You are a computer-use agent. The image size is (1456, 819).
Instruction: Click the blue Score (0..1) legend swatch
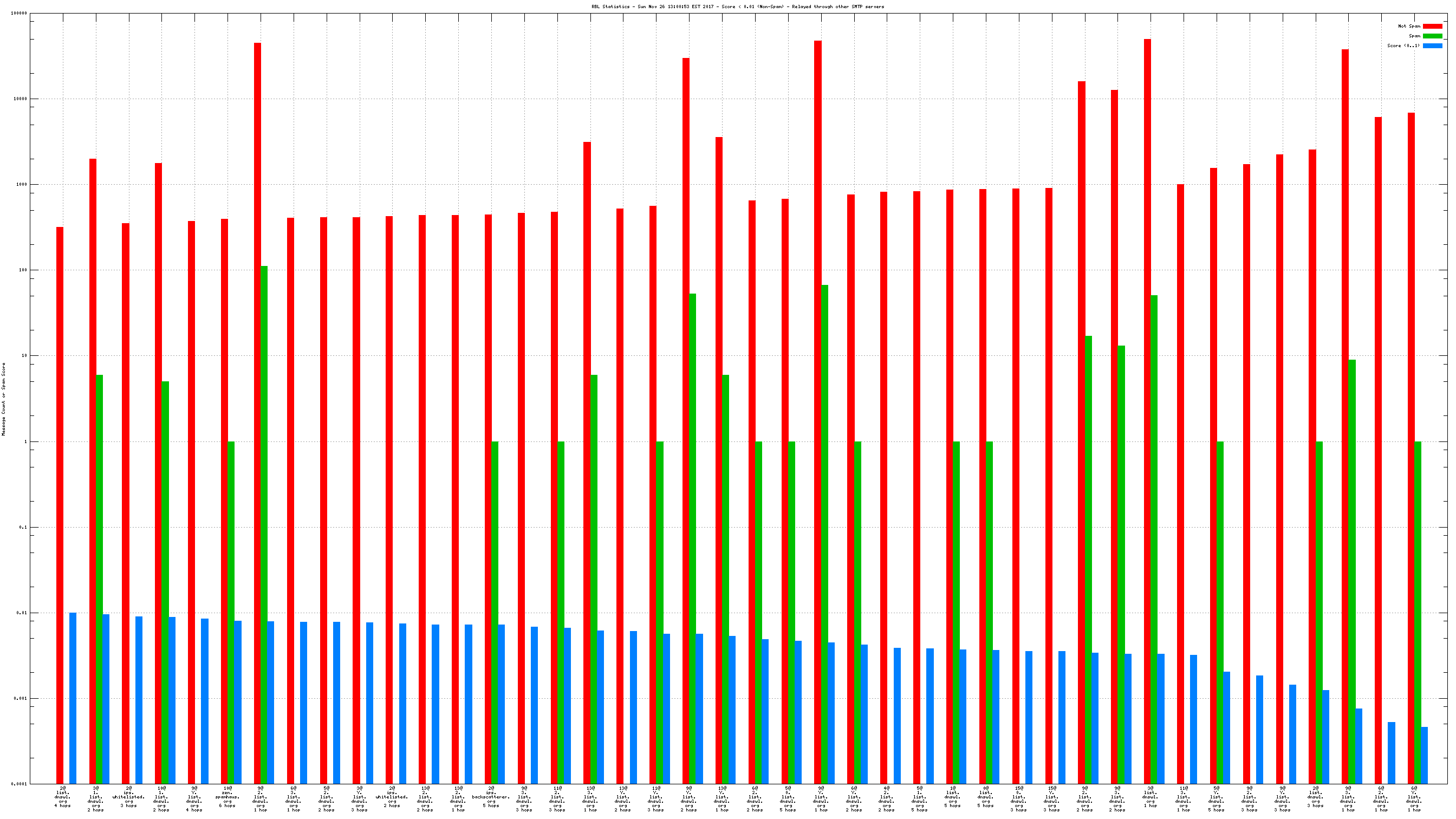coord(1432,45)
